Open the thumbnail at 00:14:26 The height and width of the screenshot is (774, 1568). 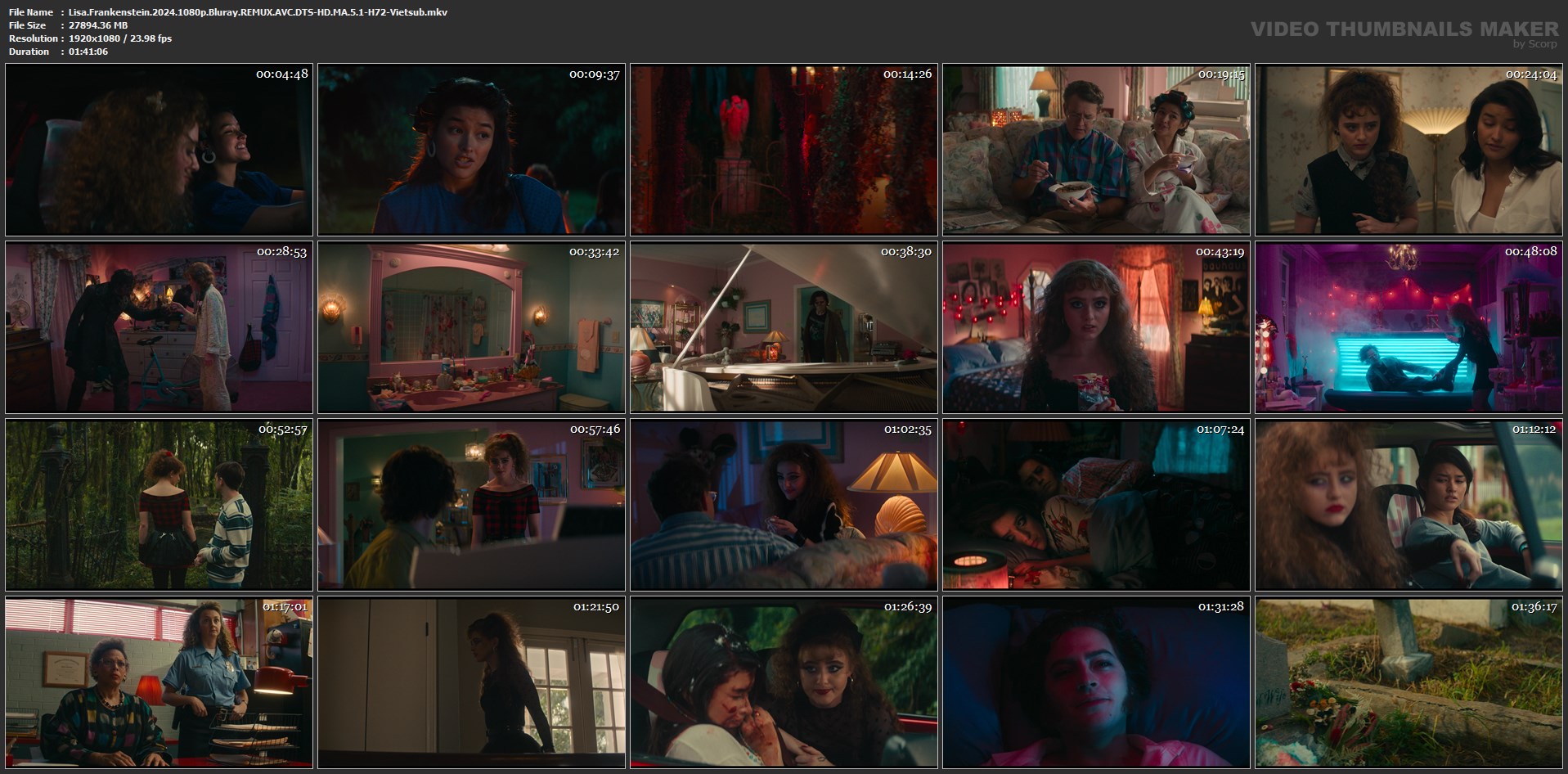tap(784, 150)
